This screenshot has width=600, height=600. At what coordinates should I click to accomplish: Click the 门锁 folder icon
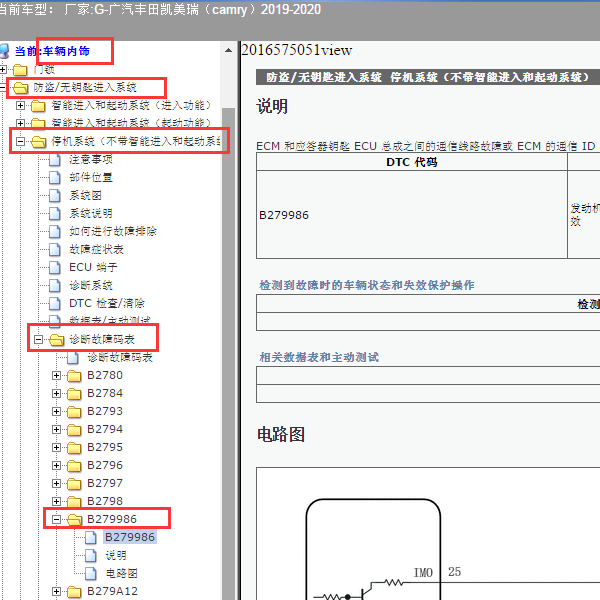(20, 70)
